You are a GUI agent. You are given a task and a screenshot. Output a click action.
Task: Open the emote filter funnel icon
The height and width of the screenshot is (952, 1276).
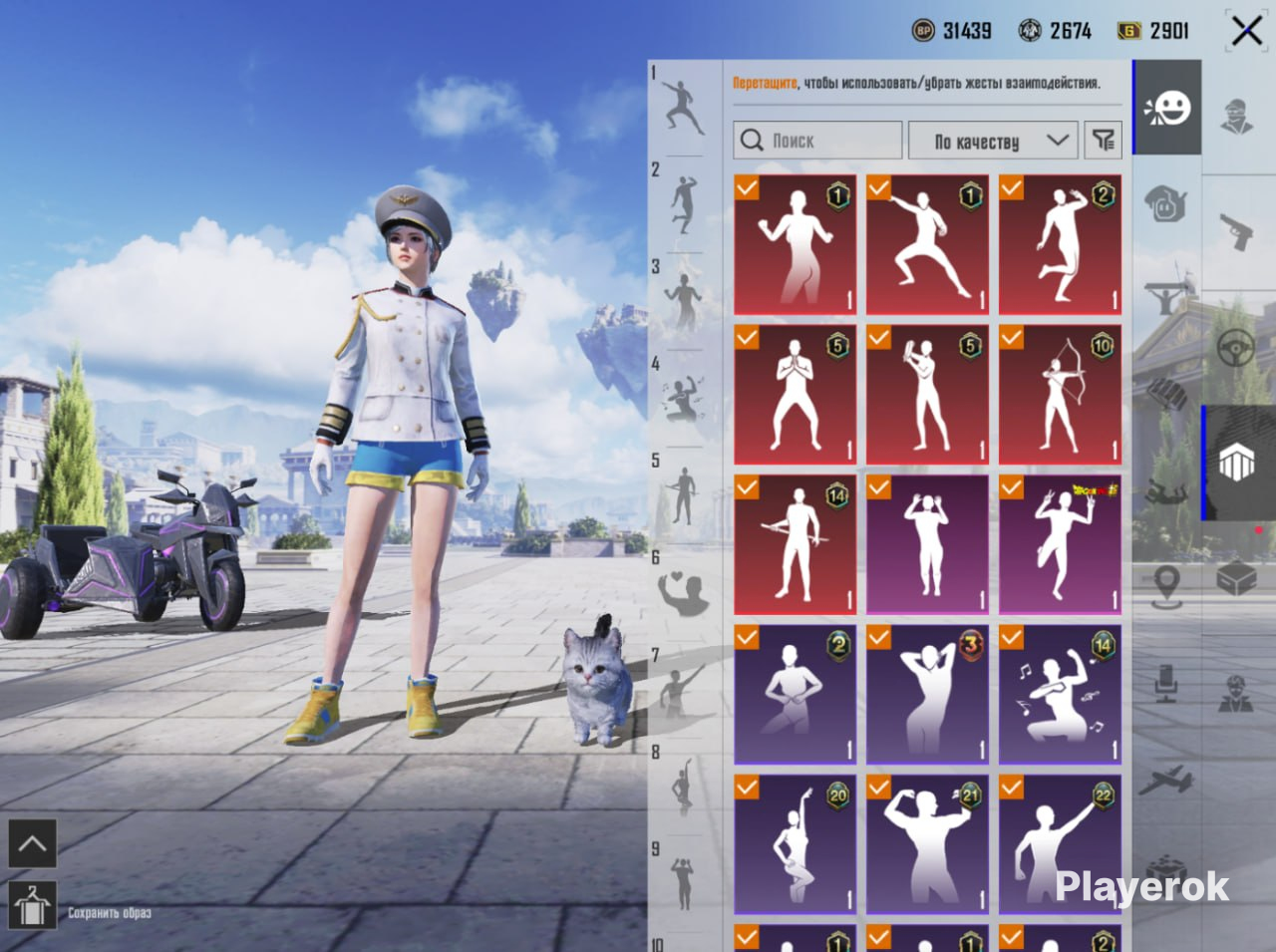1104,141
